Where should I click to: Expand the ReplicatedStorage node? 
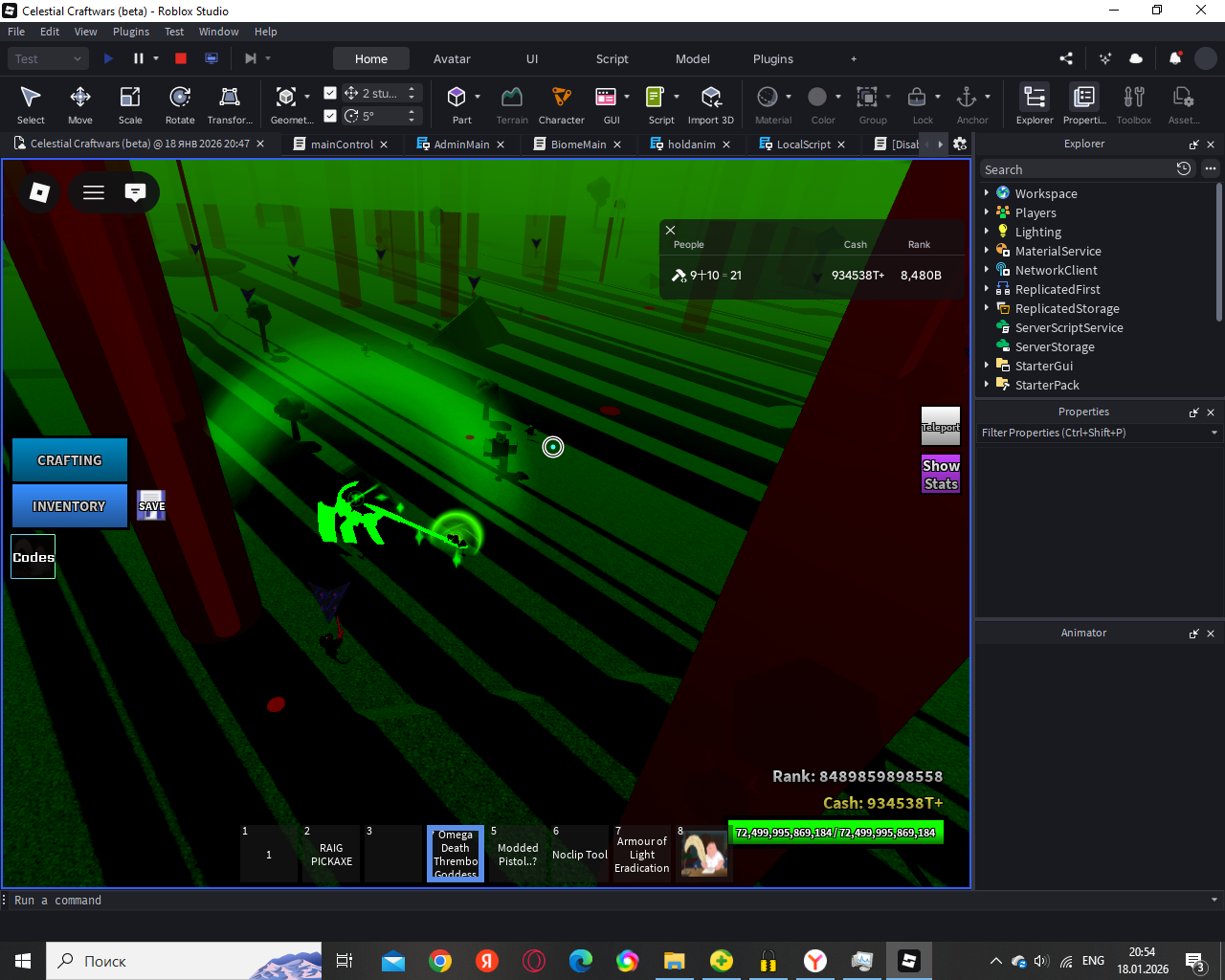(987, 308)
